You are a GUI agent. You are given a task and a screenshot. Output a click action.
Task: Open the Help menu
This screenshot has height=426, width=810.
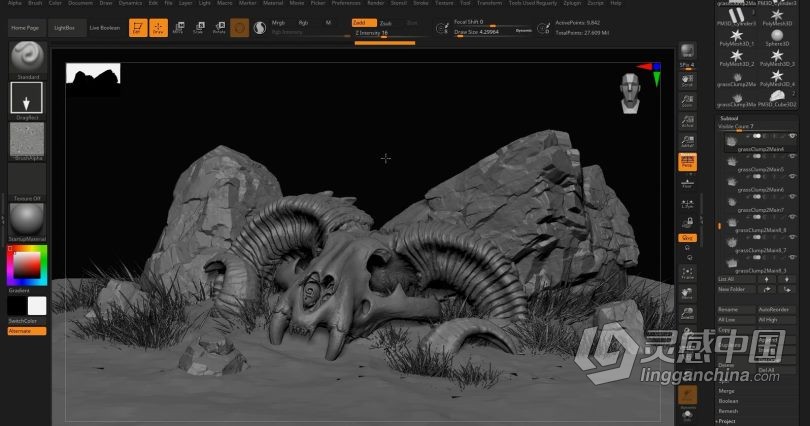pos(616,3)
